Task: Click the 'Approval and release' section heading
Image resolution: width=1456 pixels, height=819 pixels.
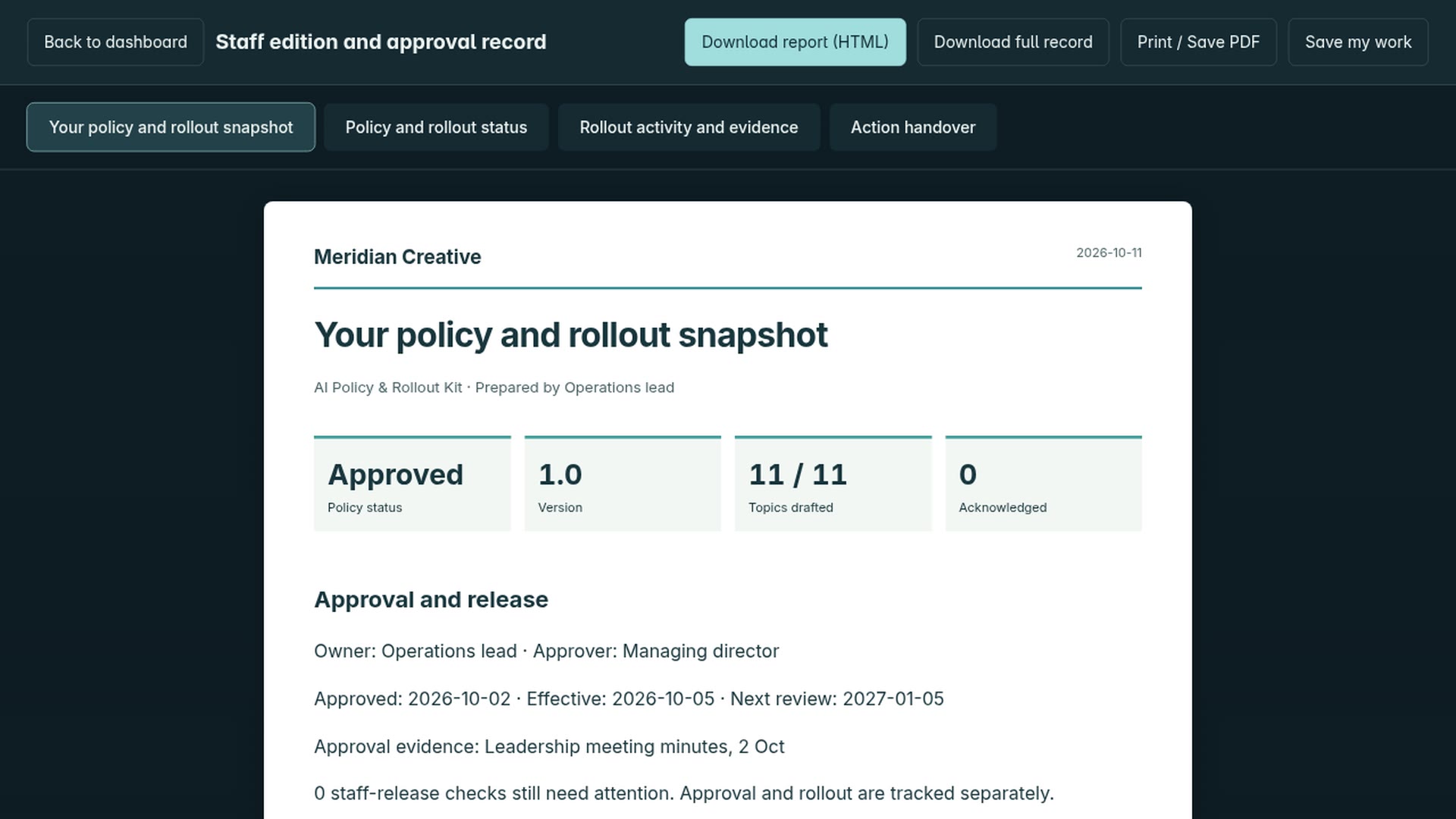Action: pyautogui.click(x=431, y=600)
